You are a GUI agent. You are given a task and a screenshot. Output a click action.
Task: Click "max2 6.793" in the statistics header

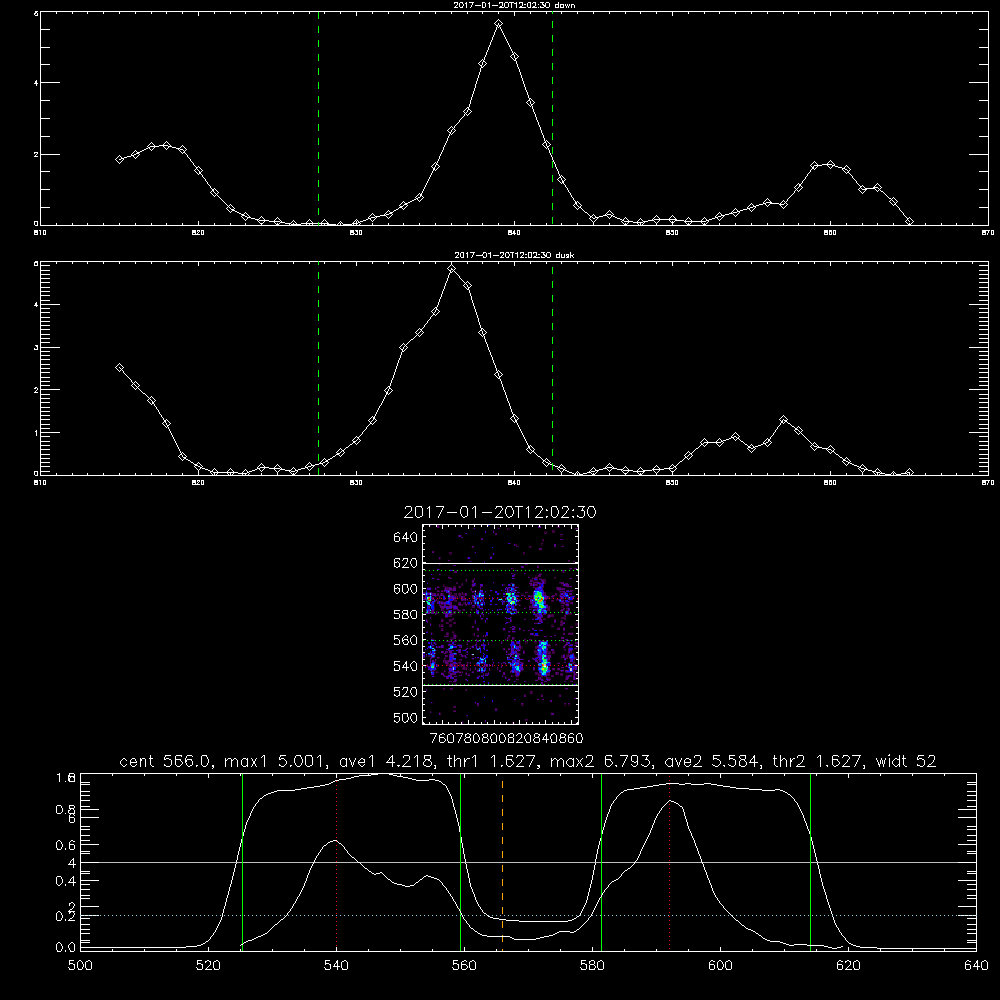coord(599,761)
